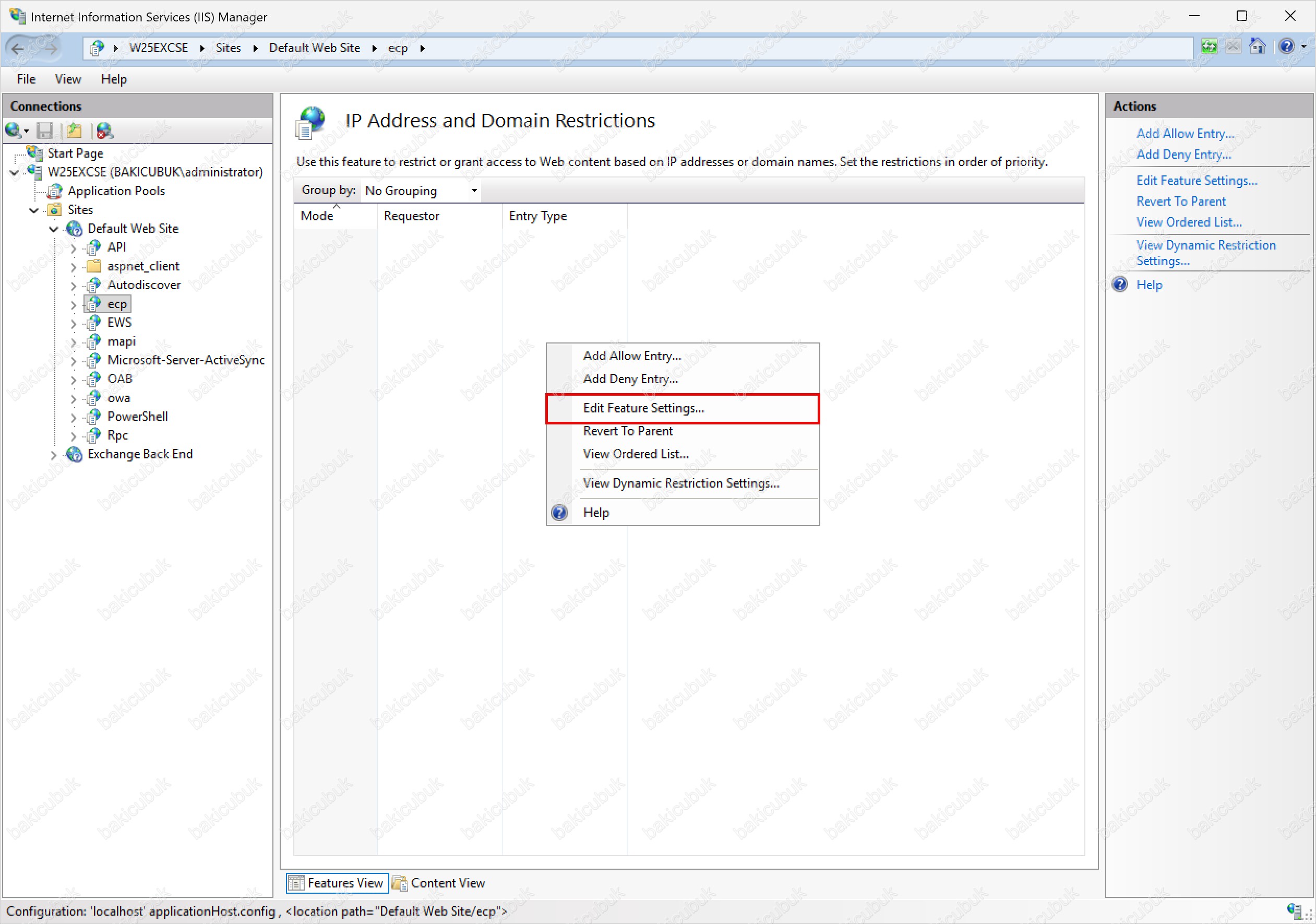
Task: Expand the owa tree node
Action: [x=74, y=399]
